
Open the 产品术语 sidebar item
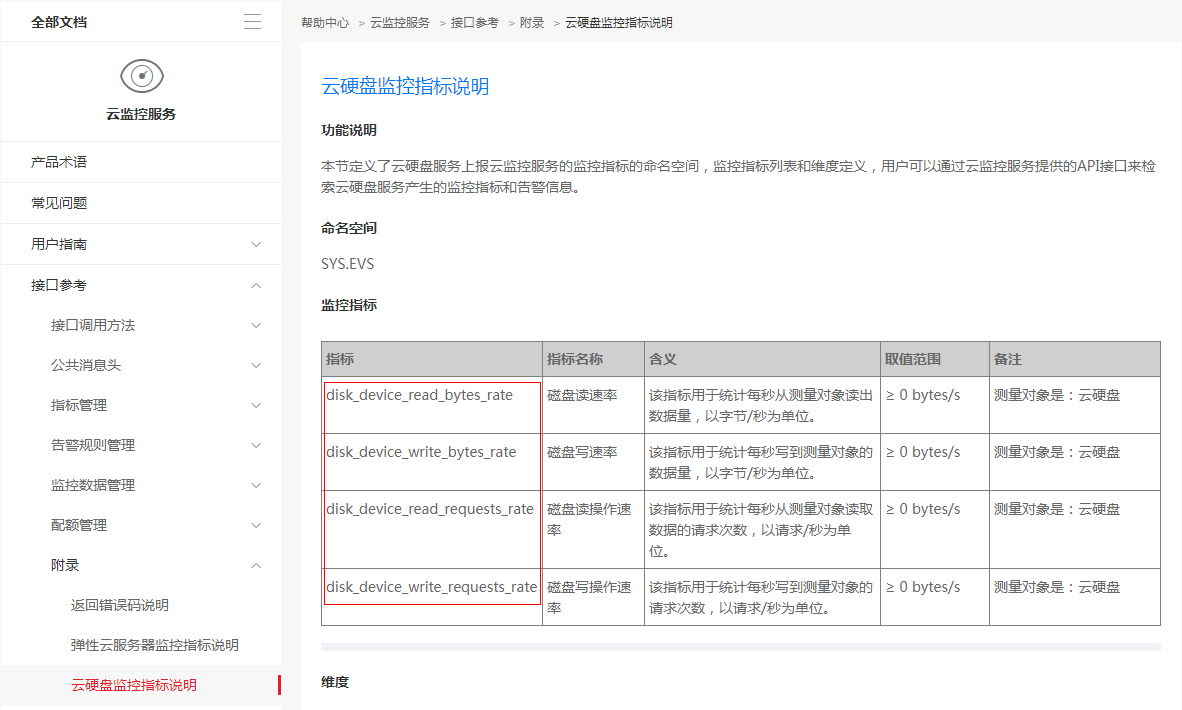coord(141,162)
